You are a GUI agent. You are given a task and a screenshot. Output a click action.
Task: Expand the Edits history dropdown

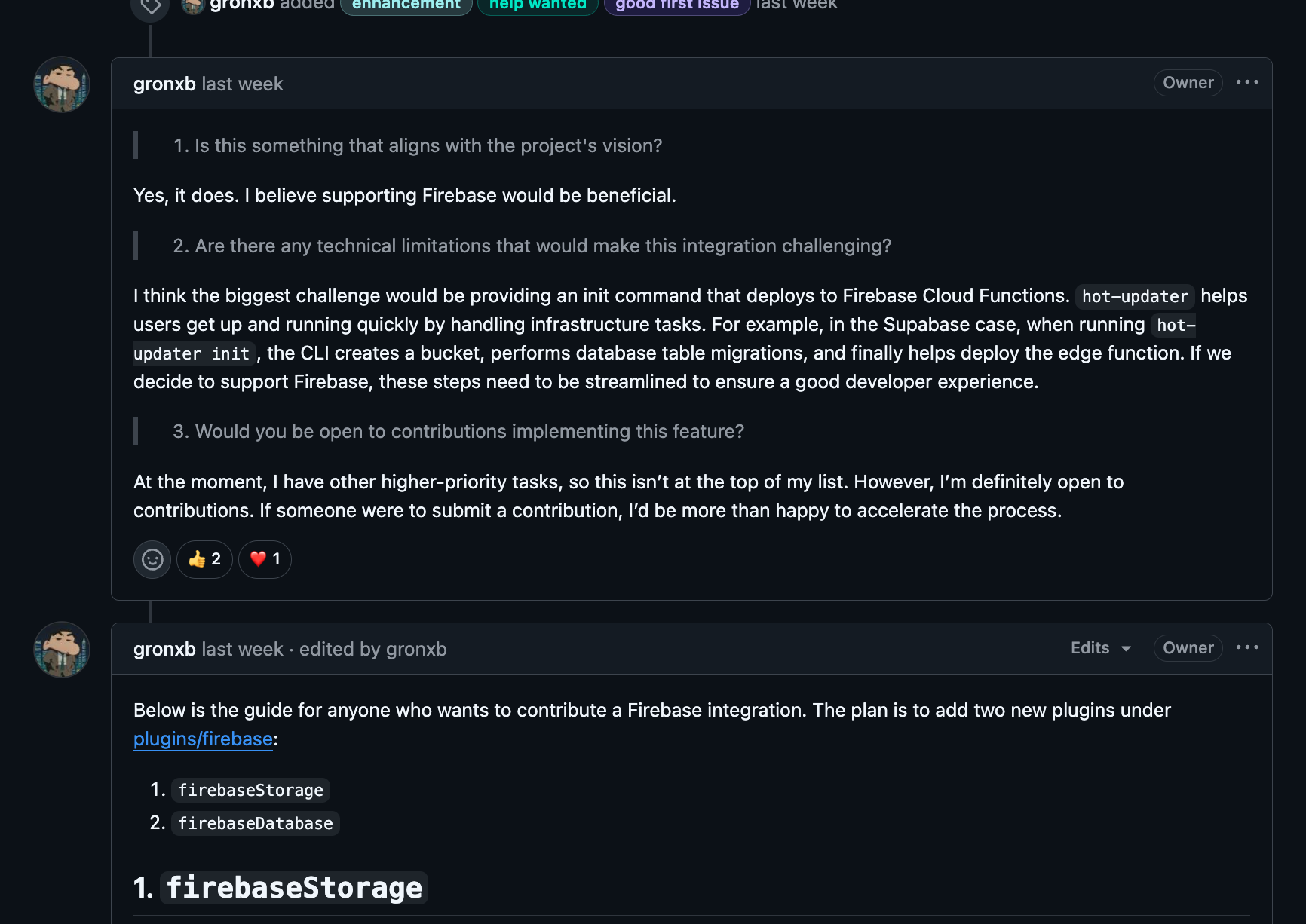pos(1100,648)
